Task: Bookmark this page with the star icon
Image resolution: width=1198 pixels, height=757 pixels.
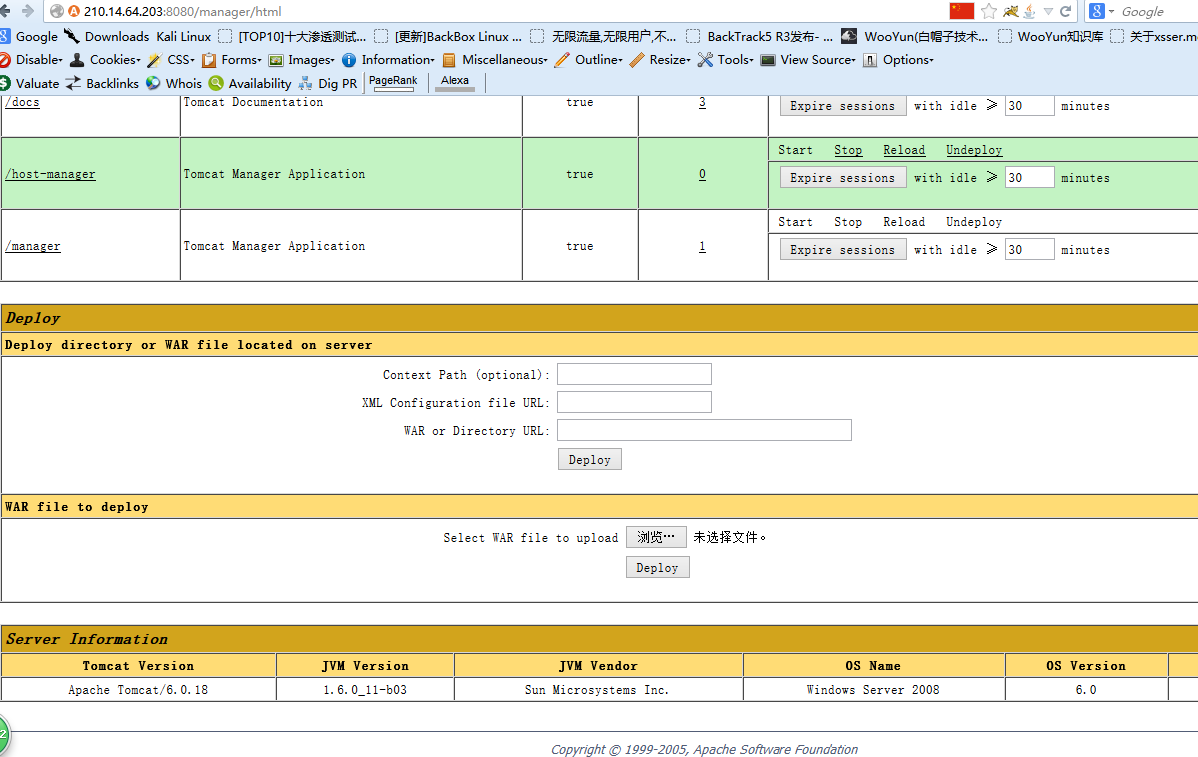Action: coord(989,11)
